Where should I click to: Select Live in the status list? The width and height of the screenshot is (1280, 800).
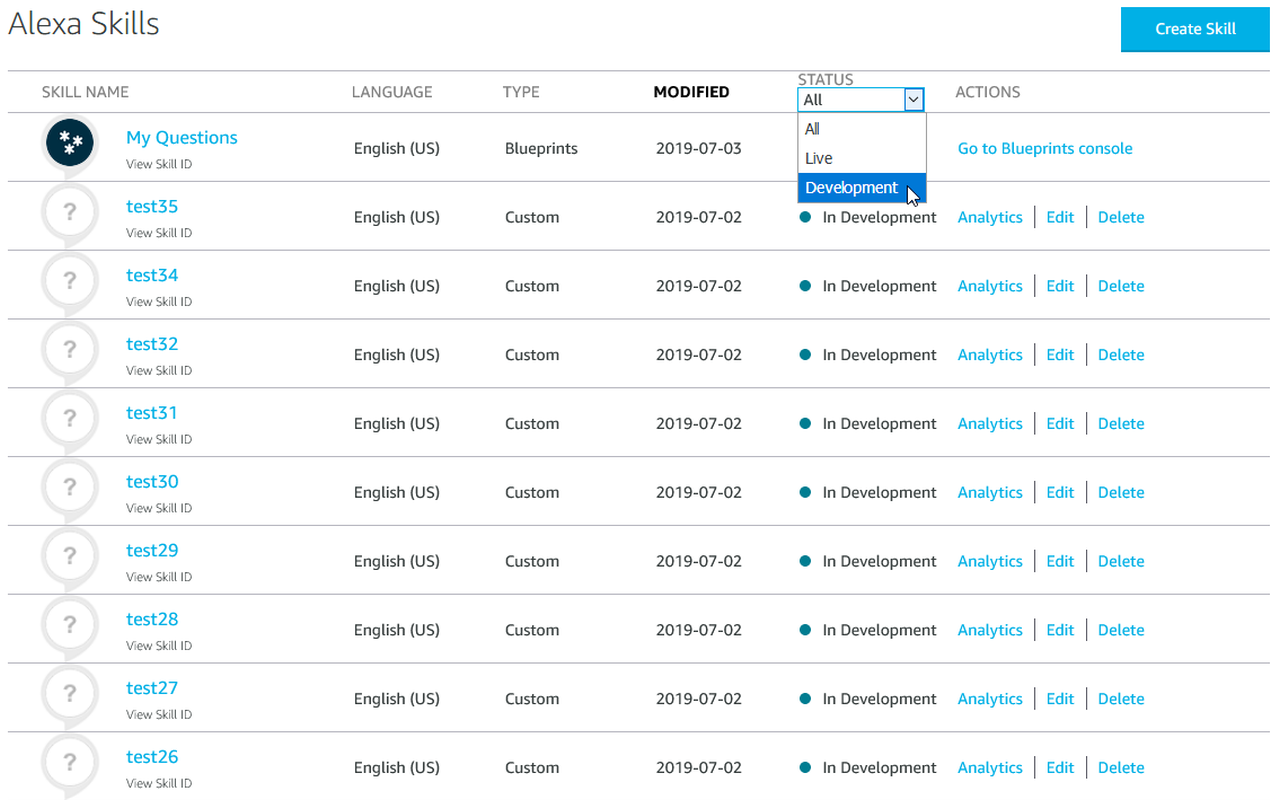click(x=862, y=158)
